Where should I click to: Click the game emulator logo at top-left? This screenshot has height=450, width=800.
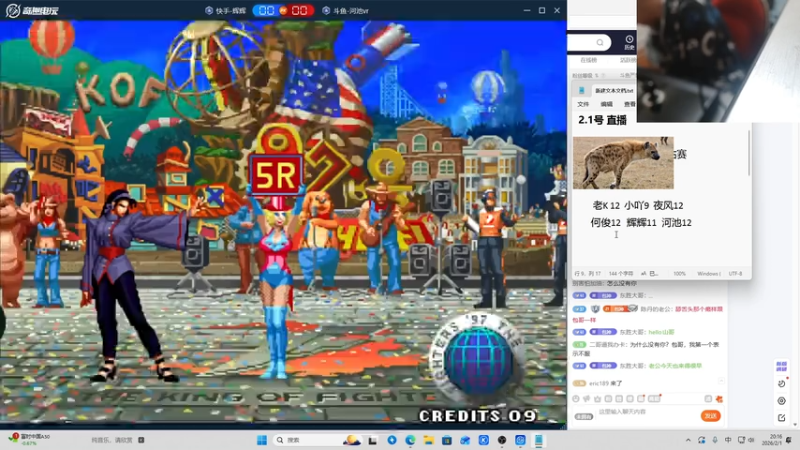pyautogui.click(x=32, y=10)
